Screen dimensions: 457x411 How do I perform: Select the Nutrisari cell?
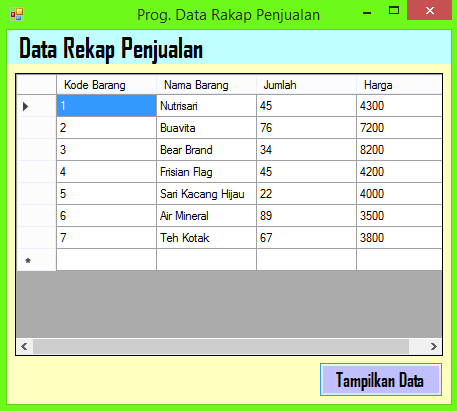[x=206, y=106]
